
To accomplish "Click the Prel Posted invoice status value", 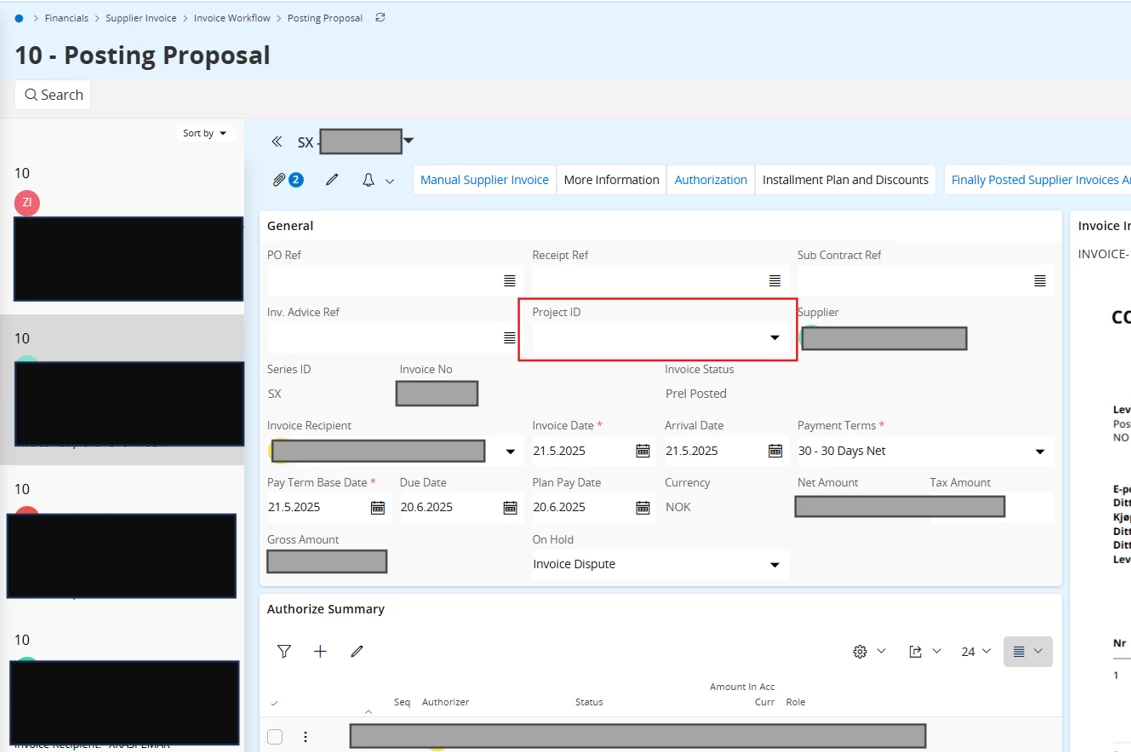I will click(x=695, y=394).
